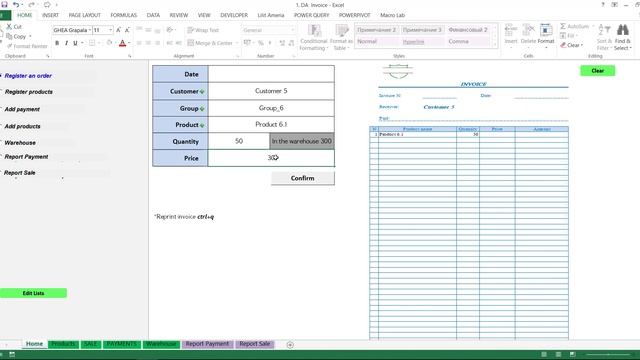Apply the Hyperlink cell style
This screenshot has width=640, height=360.
point(422,42)
